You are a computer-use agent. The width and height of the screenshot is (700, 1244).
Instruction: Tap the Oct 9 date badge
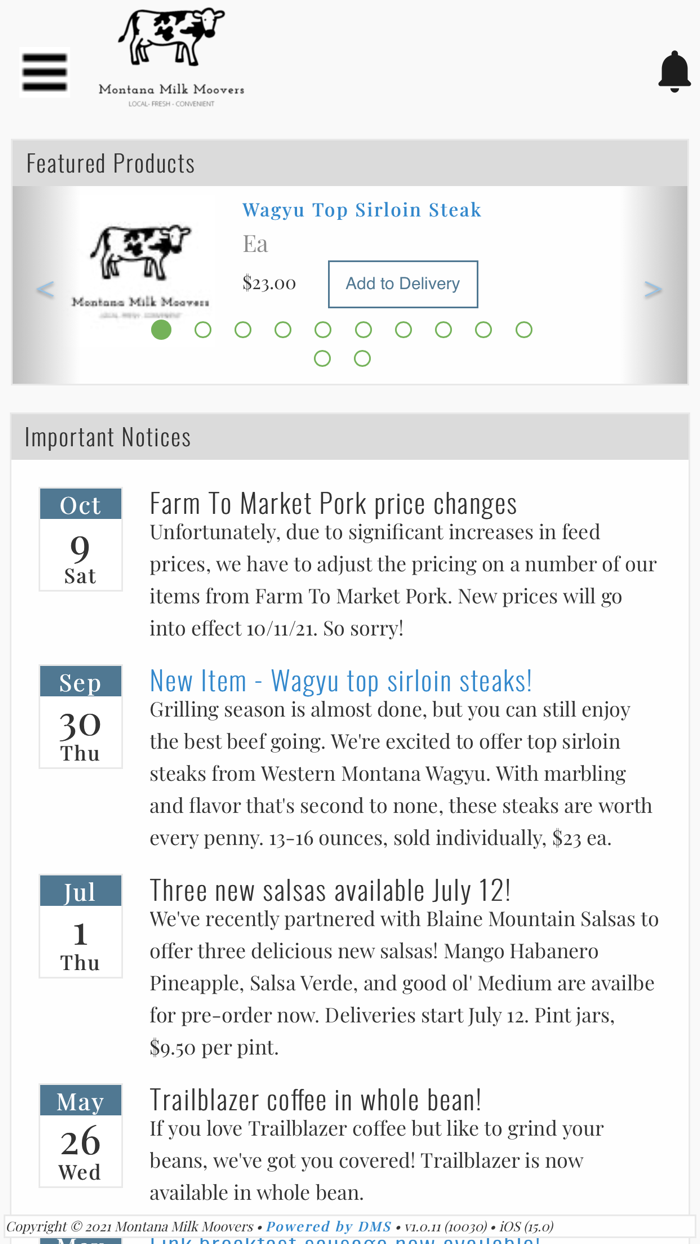[81, 539]
